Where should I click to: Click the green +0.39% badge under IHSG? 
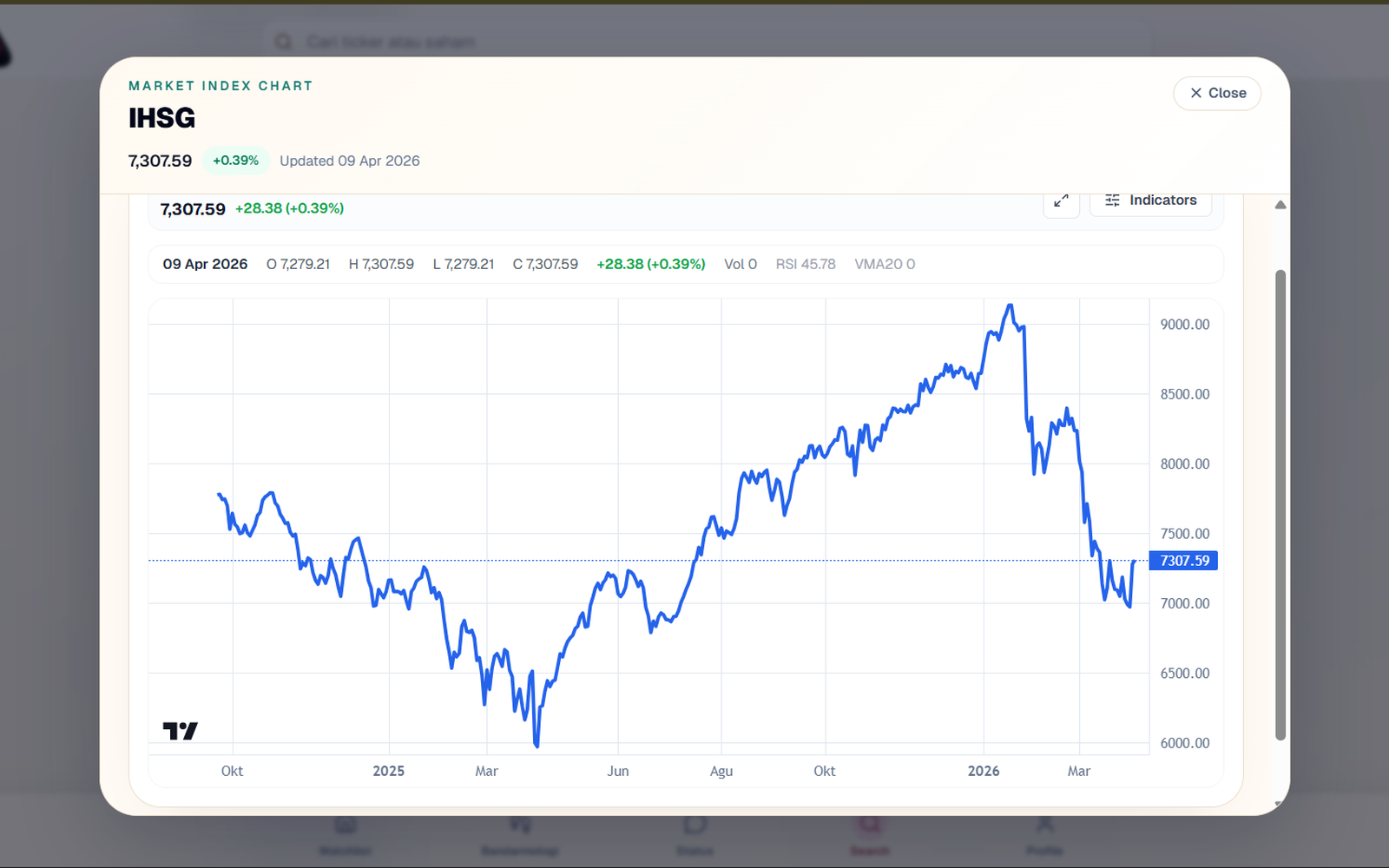coord(235,161)
